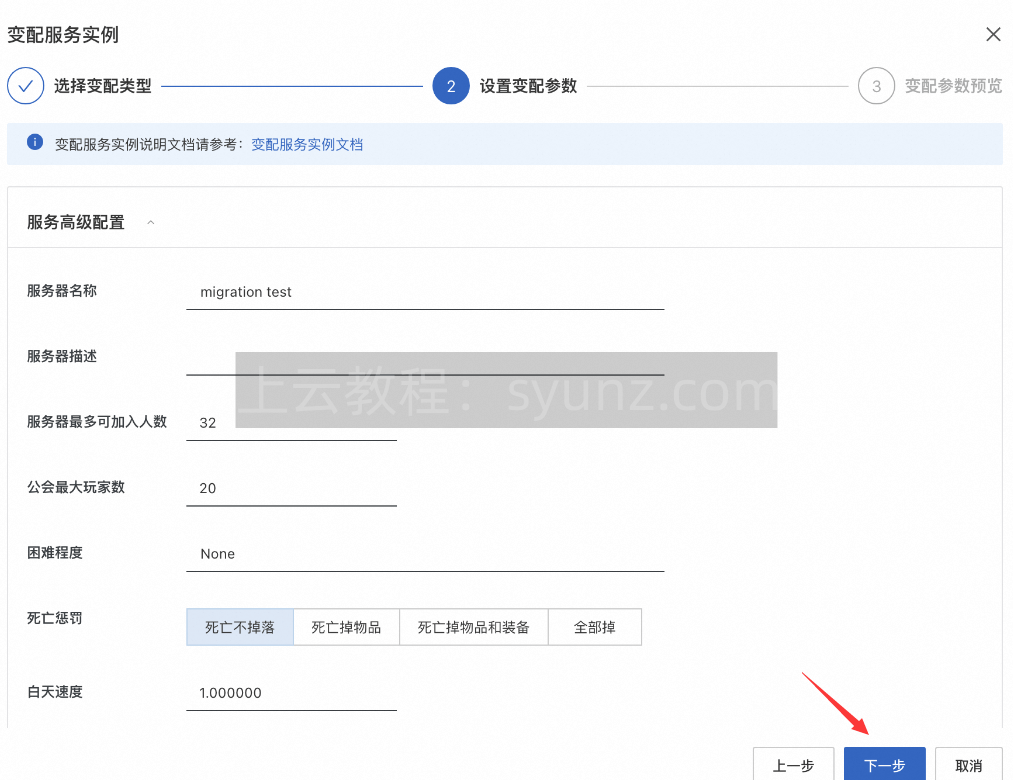
Task: Click the 下一步 button
Action: coord(884,765)
